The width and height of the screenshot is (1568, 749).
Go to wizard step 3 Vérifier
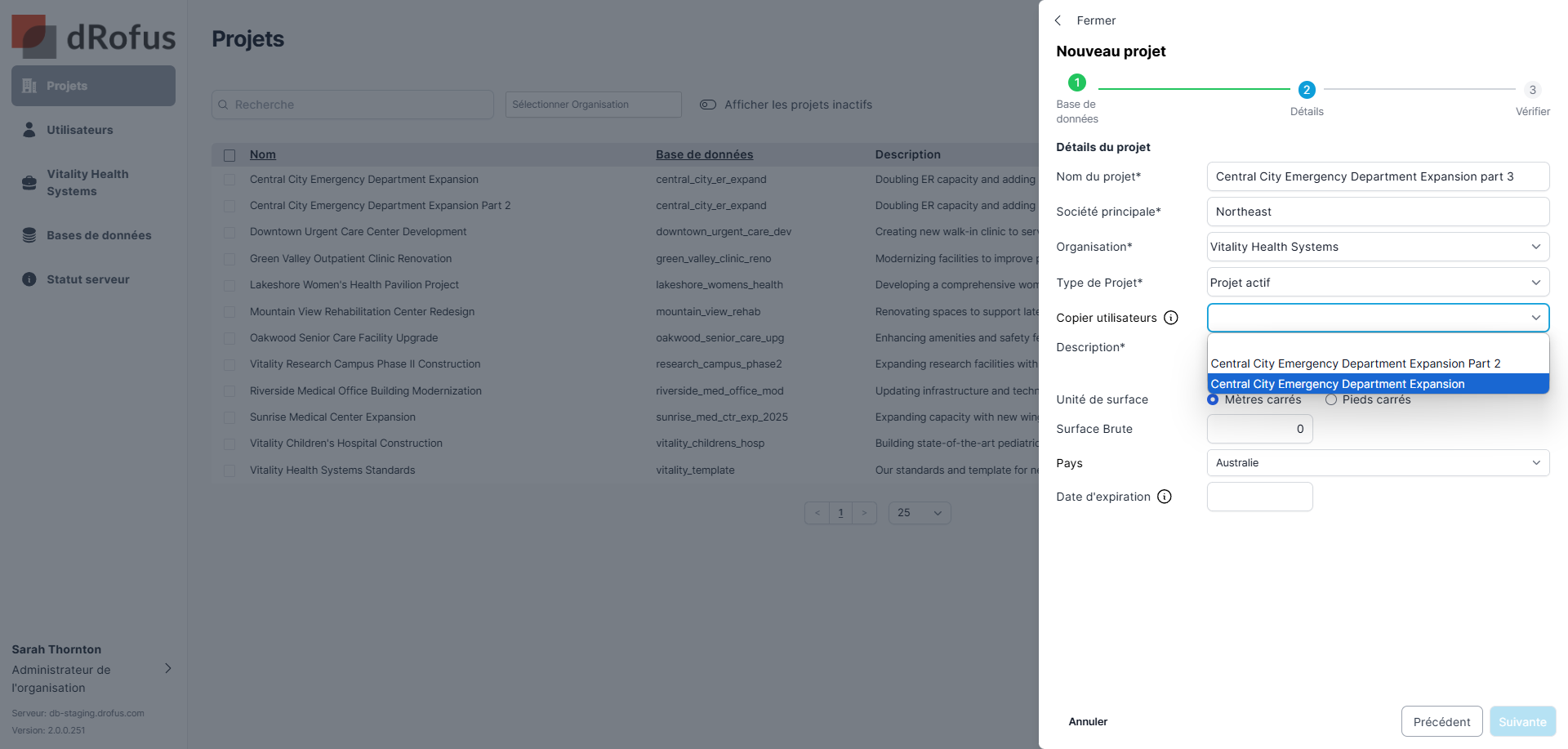(1532, 90)
